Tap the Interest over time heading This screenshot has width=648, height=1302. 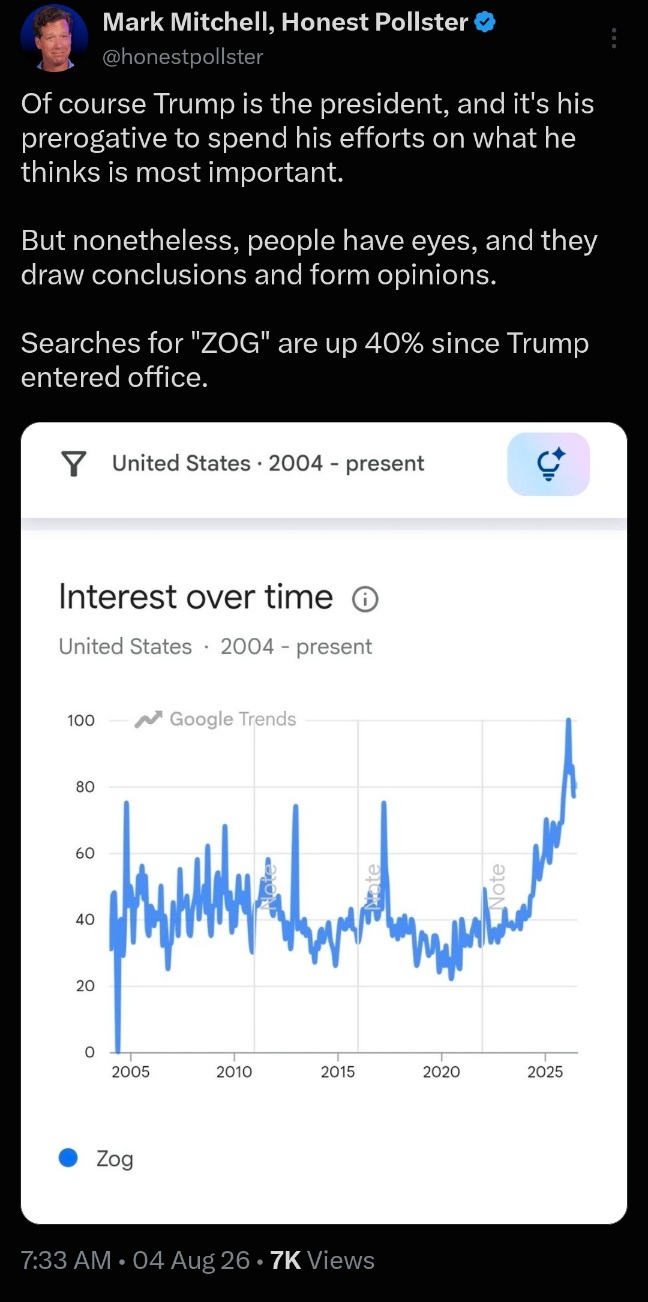[x=196, y=597]
